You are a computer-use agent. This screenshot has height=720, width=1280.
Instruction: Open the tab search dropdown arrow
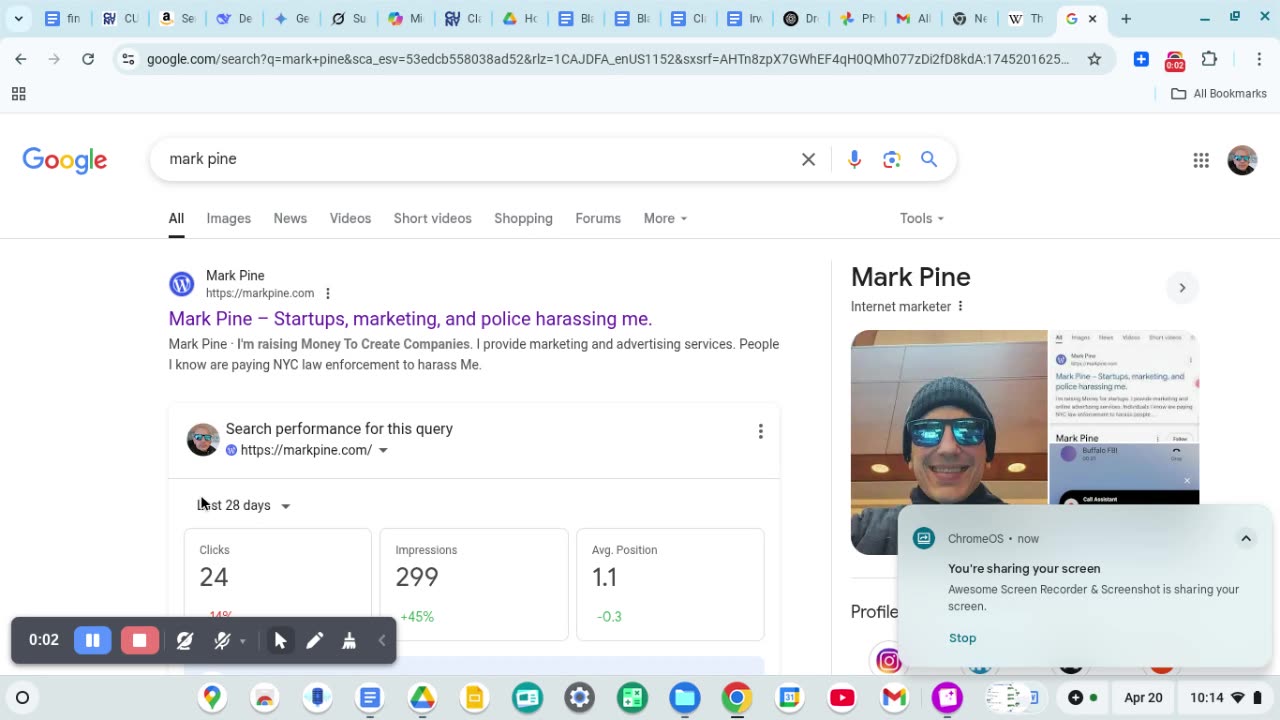click(x=18, y=18)
